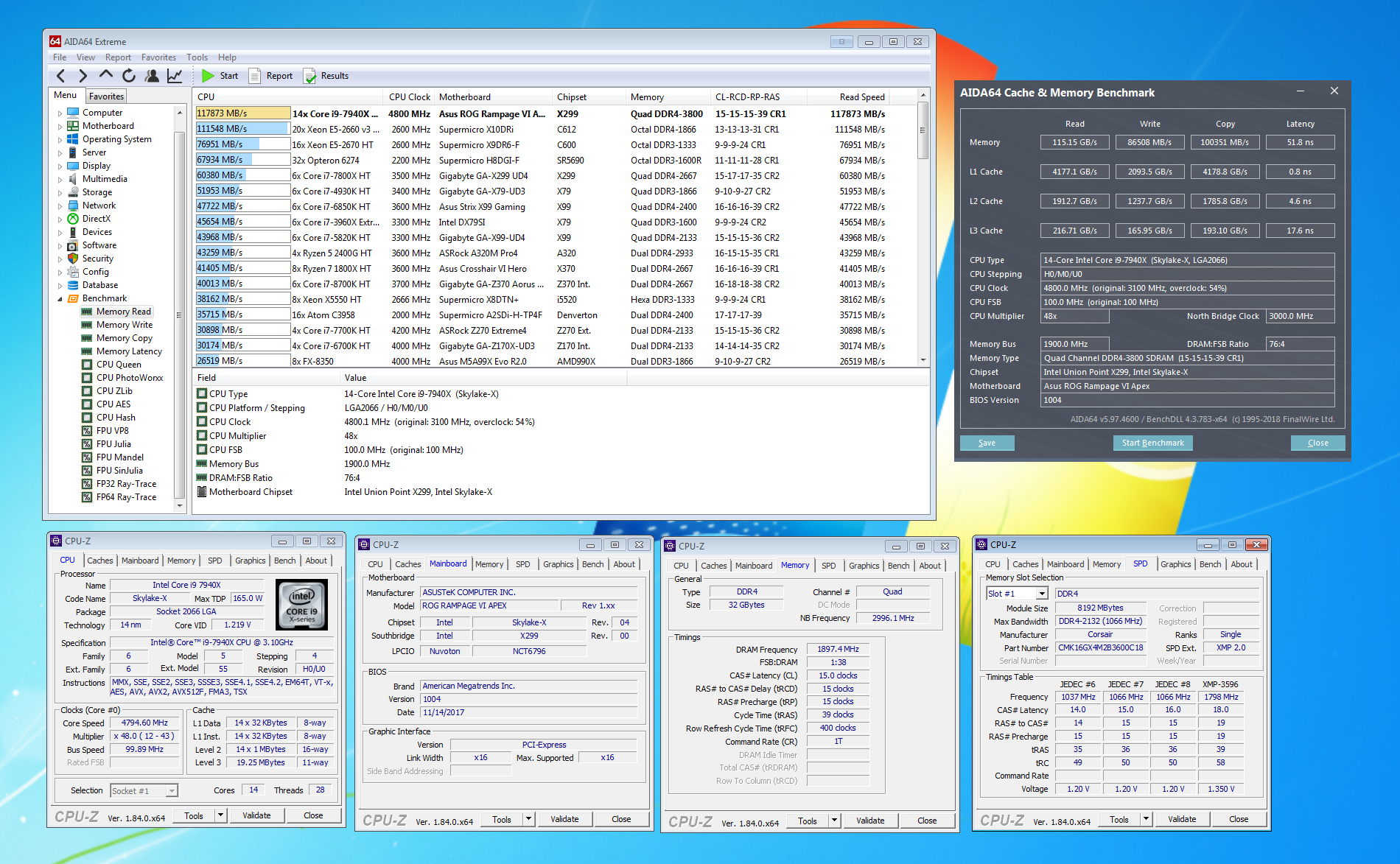Click the graph chart icon in AIDA64 toolbar
The image size is (1400, 864).
point(175,75)
